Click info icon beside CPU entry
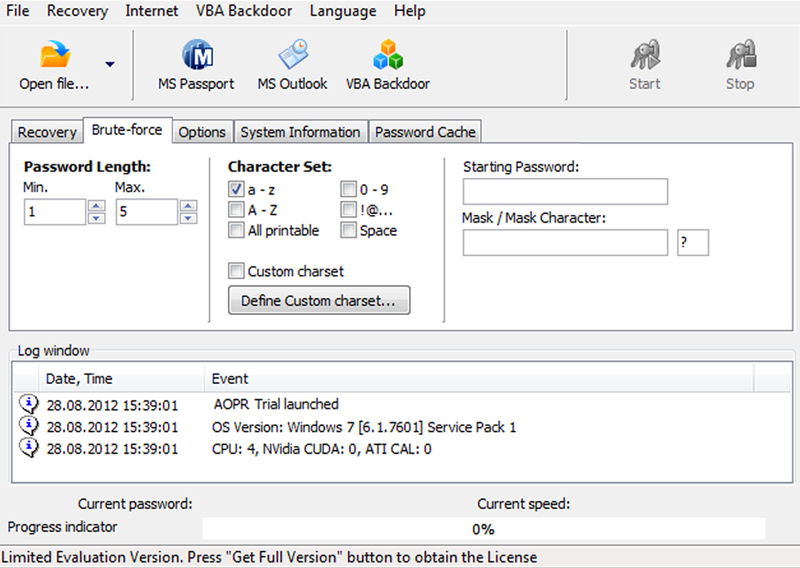The image size is (800, 568). coord(29,448)
